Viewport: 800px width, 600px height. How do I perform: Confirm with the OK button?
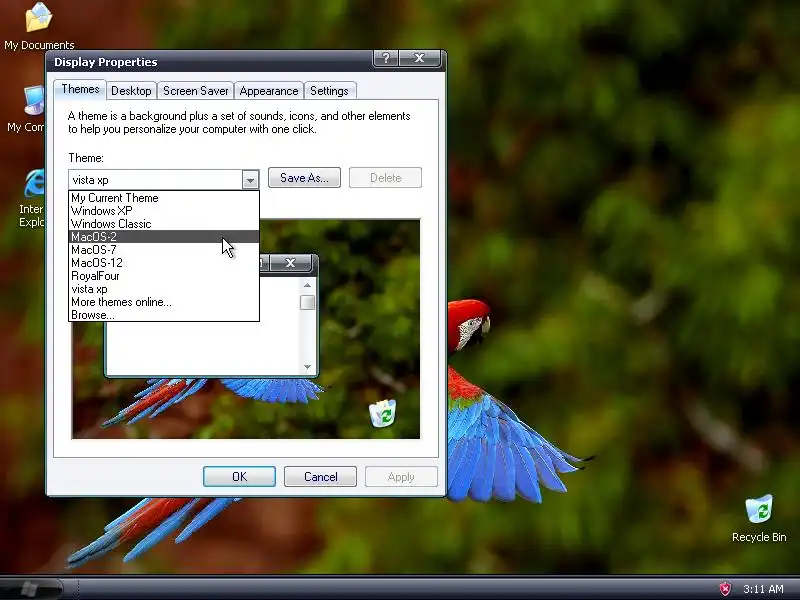[239, 477]
